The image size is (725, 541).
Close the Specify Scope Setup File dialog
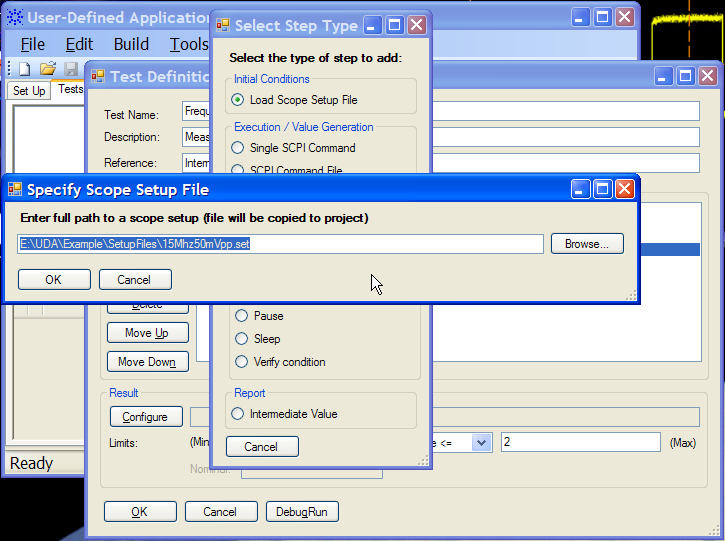point(624,189)
